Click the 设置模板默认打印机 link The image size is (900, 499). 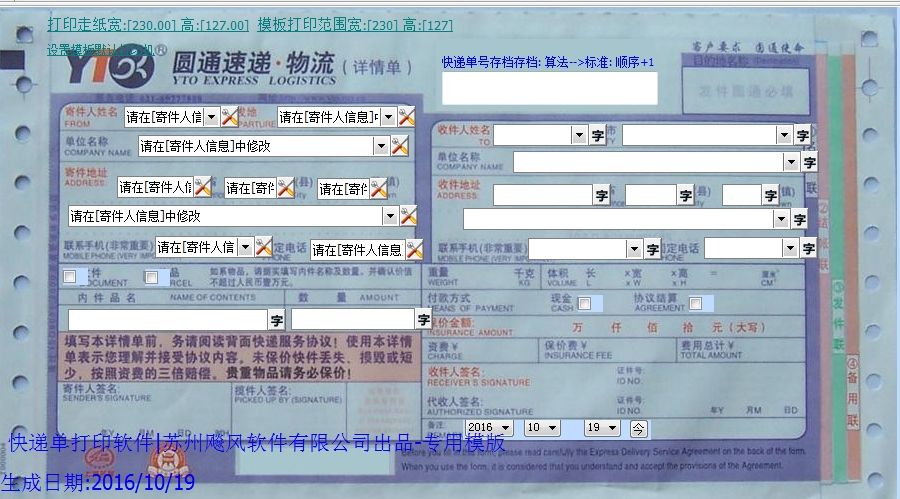point(100,50)
